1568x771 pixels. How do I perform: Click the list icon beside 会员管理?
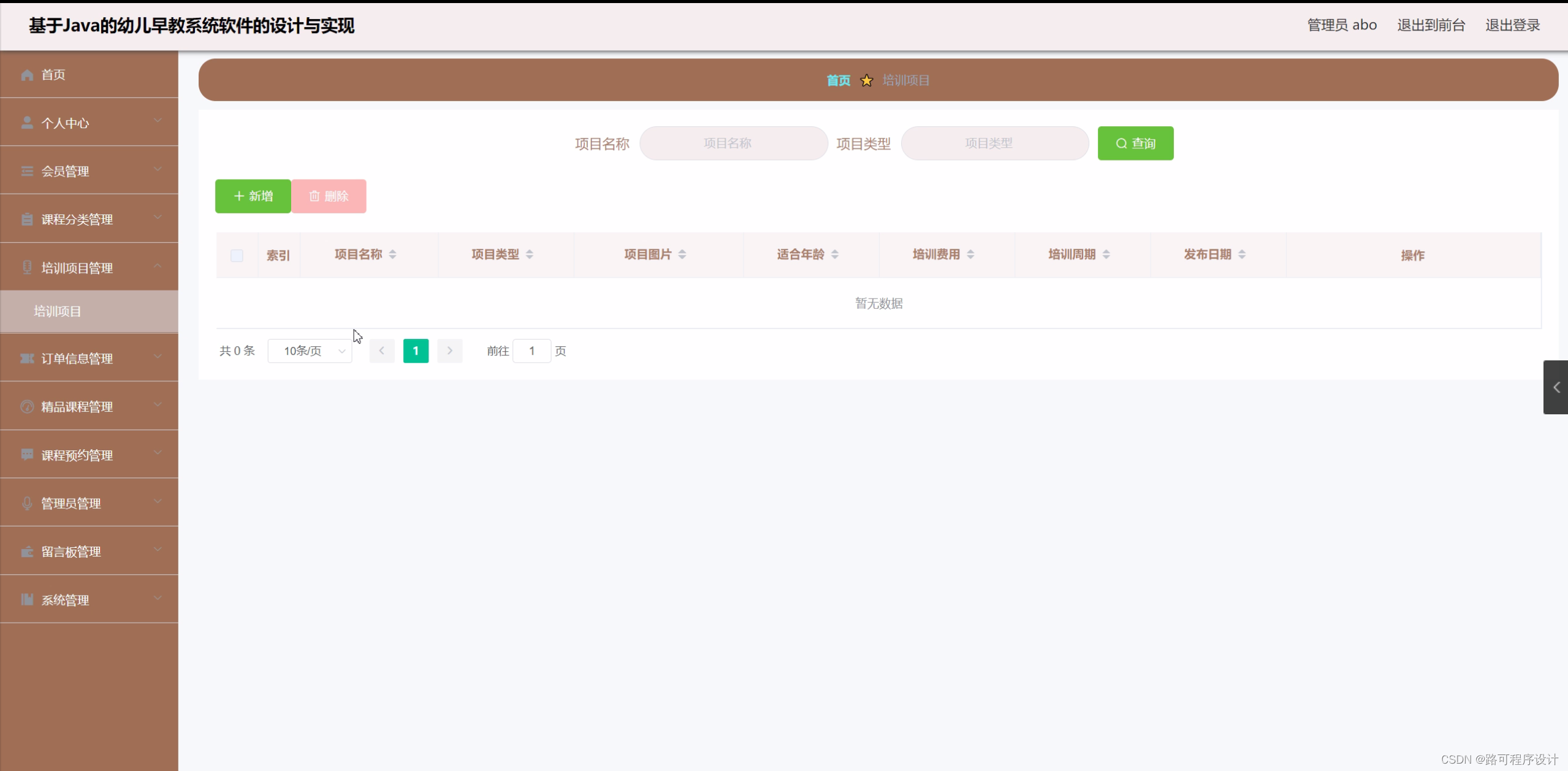(x=27, y=171)
